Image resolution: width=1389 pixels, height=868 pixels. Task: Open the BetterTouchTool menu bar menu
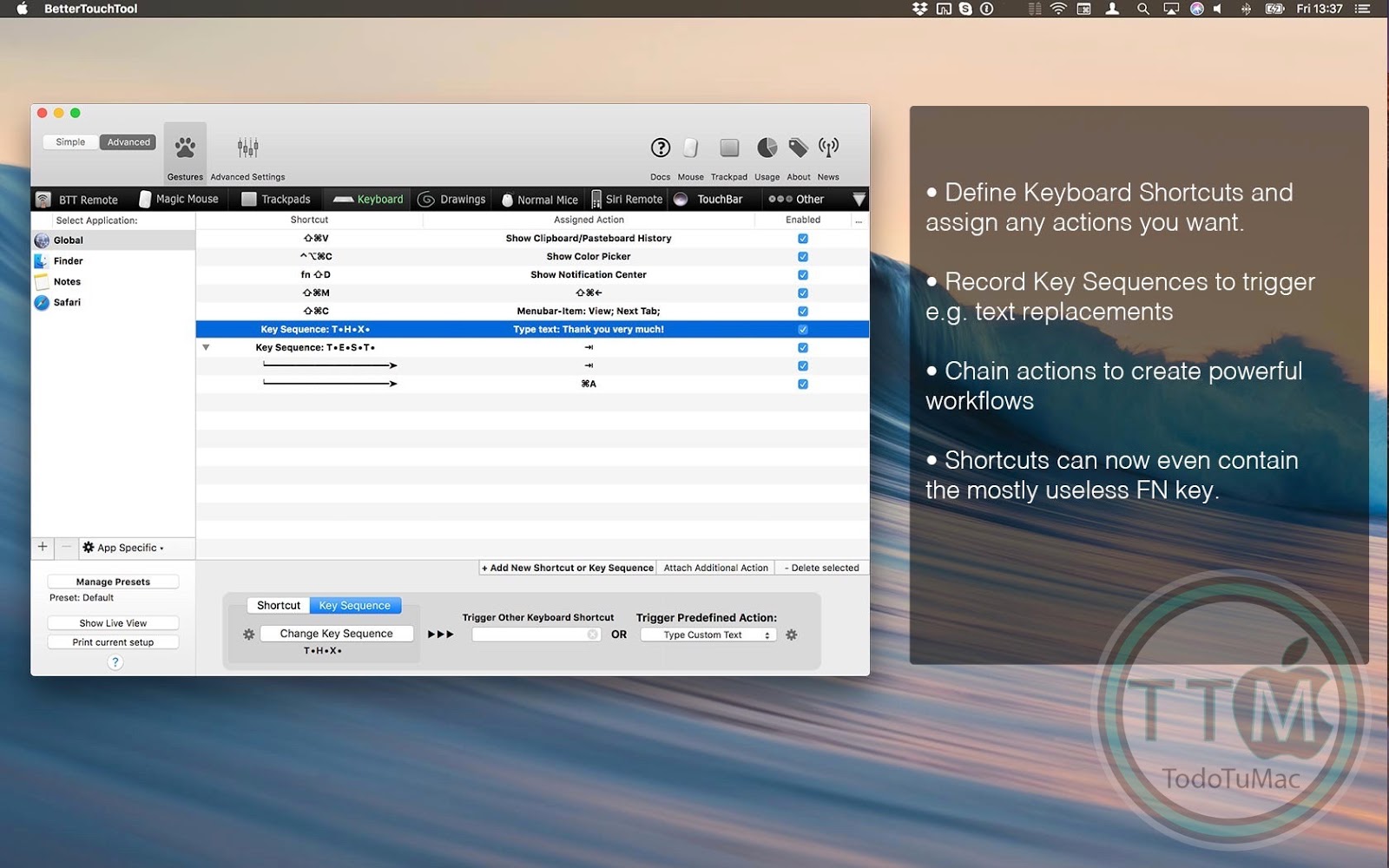90,9
